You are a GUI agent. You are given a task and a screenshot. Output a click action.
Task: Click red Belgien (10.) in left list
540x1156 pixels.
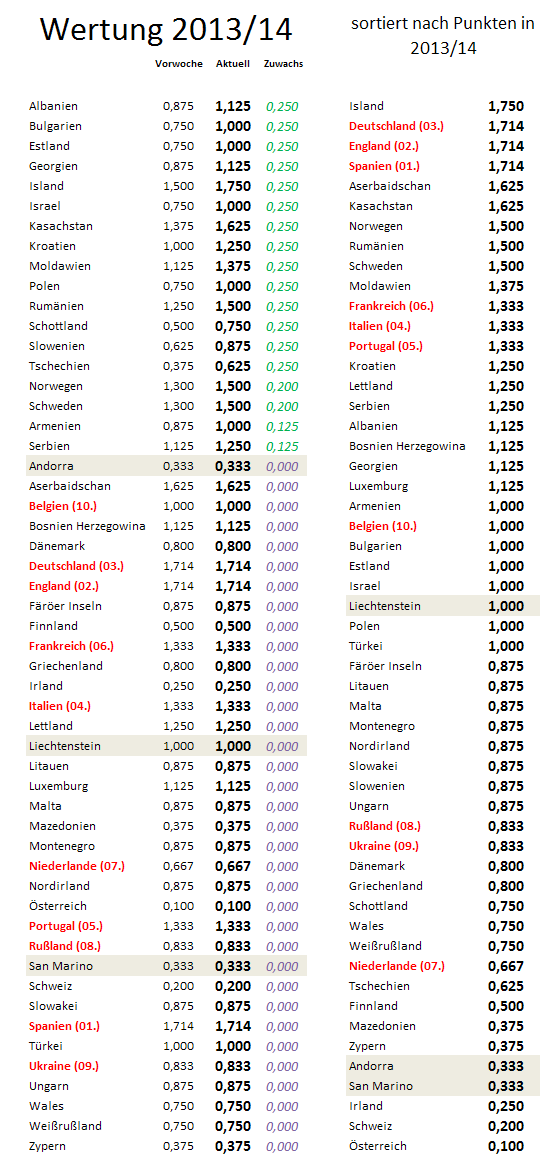[61, 506]
